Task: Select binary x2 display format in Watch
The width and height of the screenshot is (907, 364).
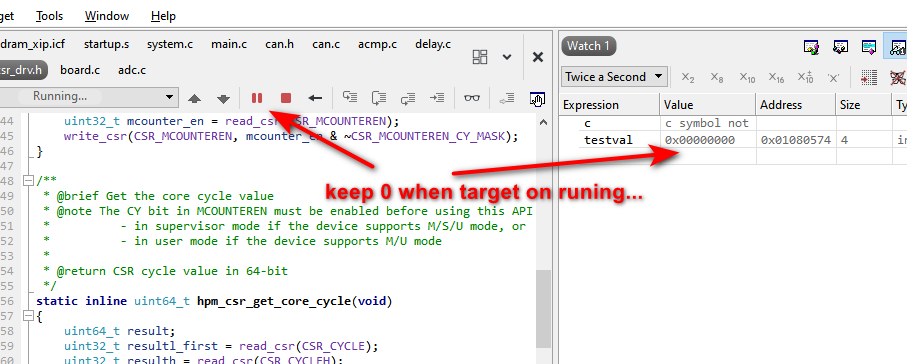Action: [x=688, y=77]
